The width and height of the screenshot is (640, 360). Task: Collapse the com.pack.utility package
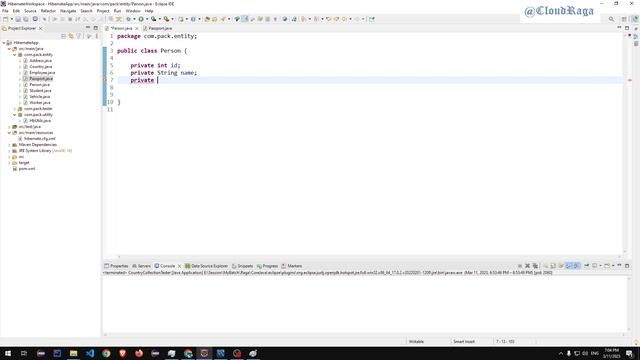tap(15, 115)
